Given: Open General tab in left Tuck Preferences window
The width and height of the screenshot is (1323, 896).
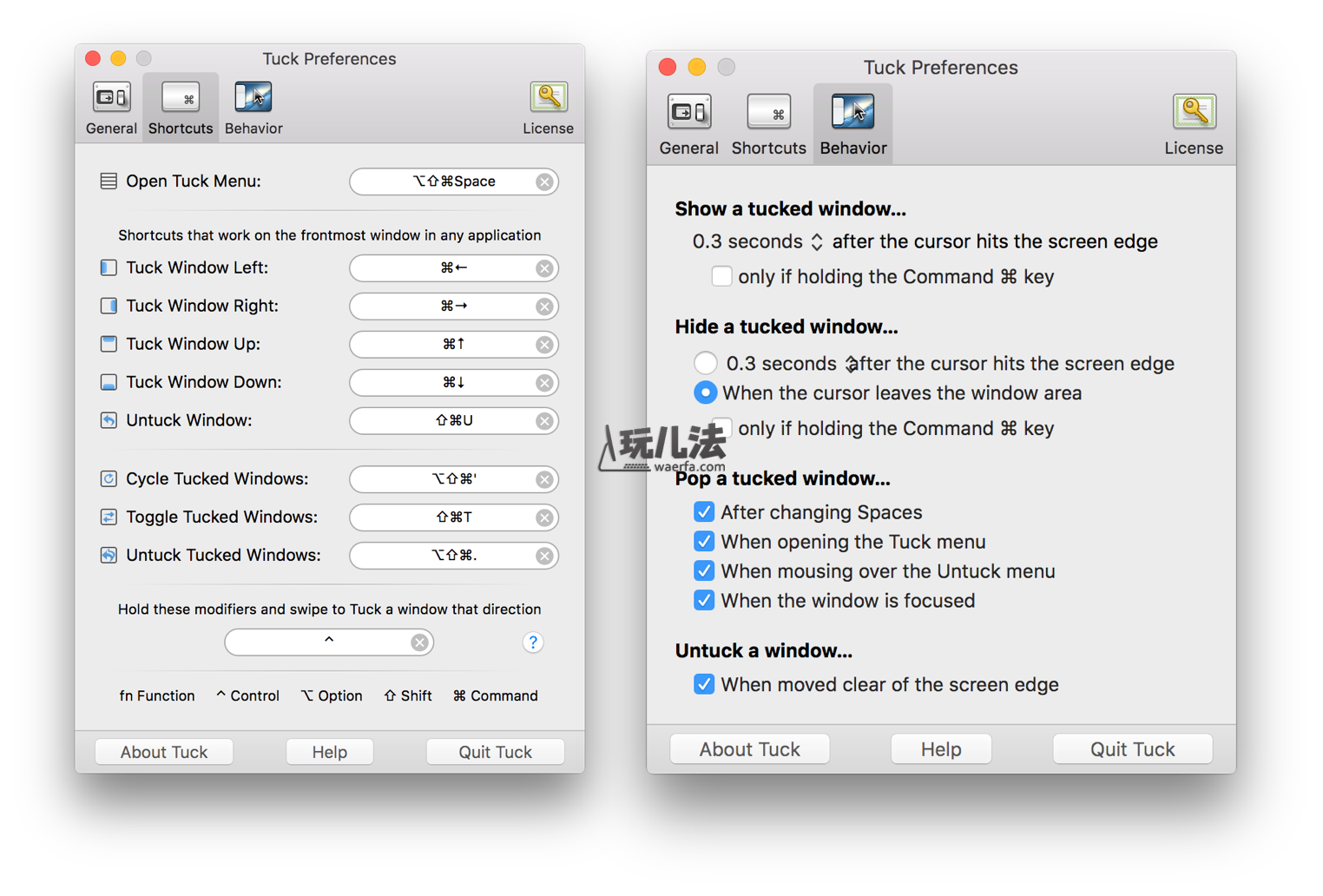Looking at the screenshot, I should coord(111,108).
